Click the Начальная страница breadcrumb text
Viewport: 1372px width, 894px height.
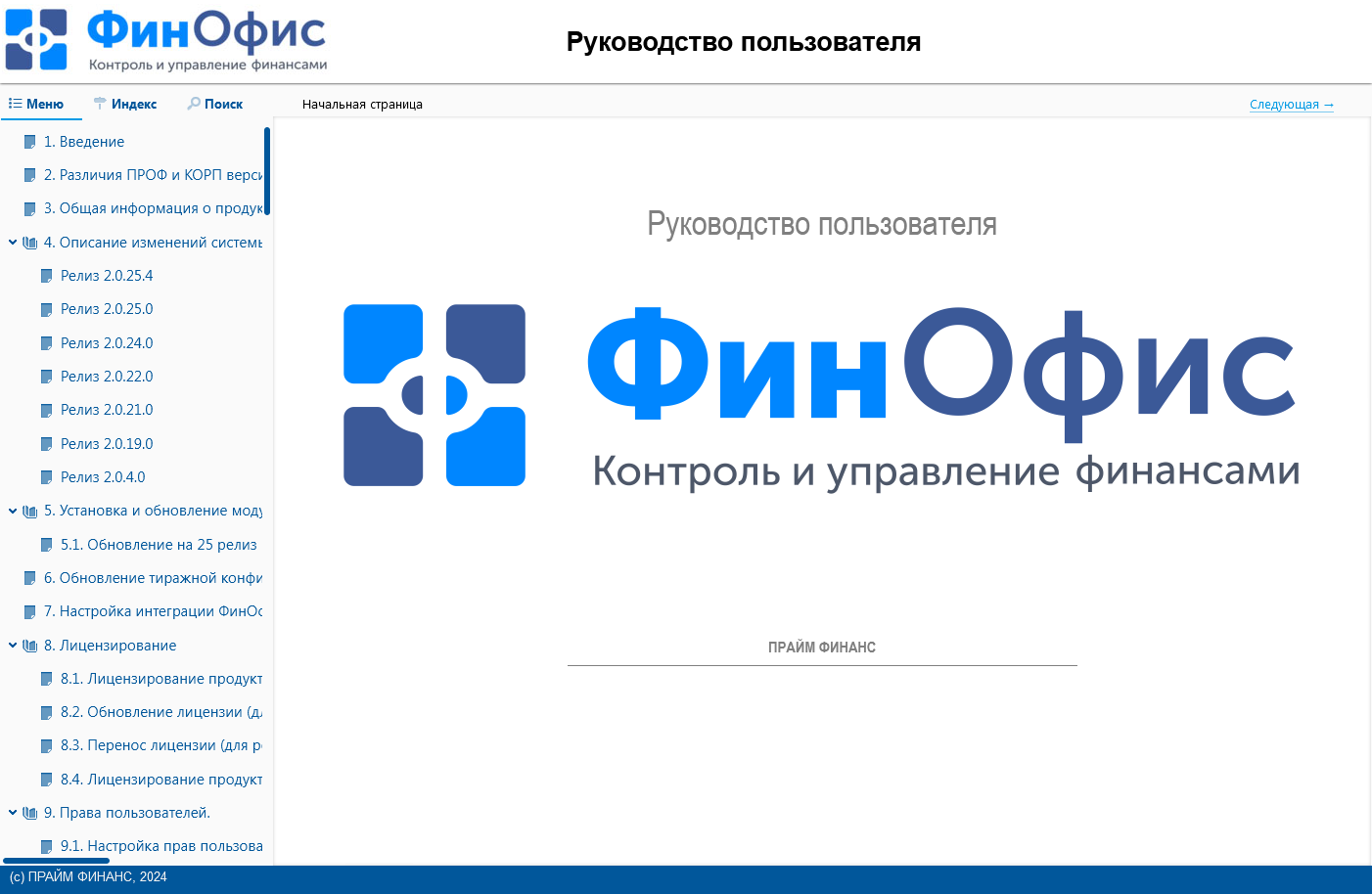pyautogui.click(x=362, y=105)
